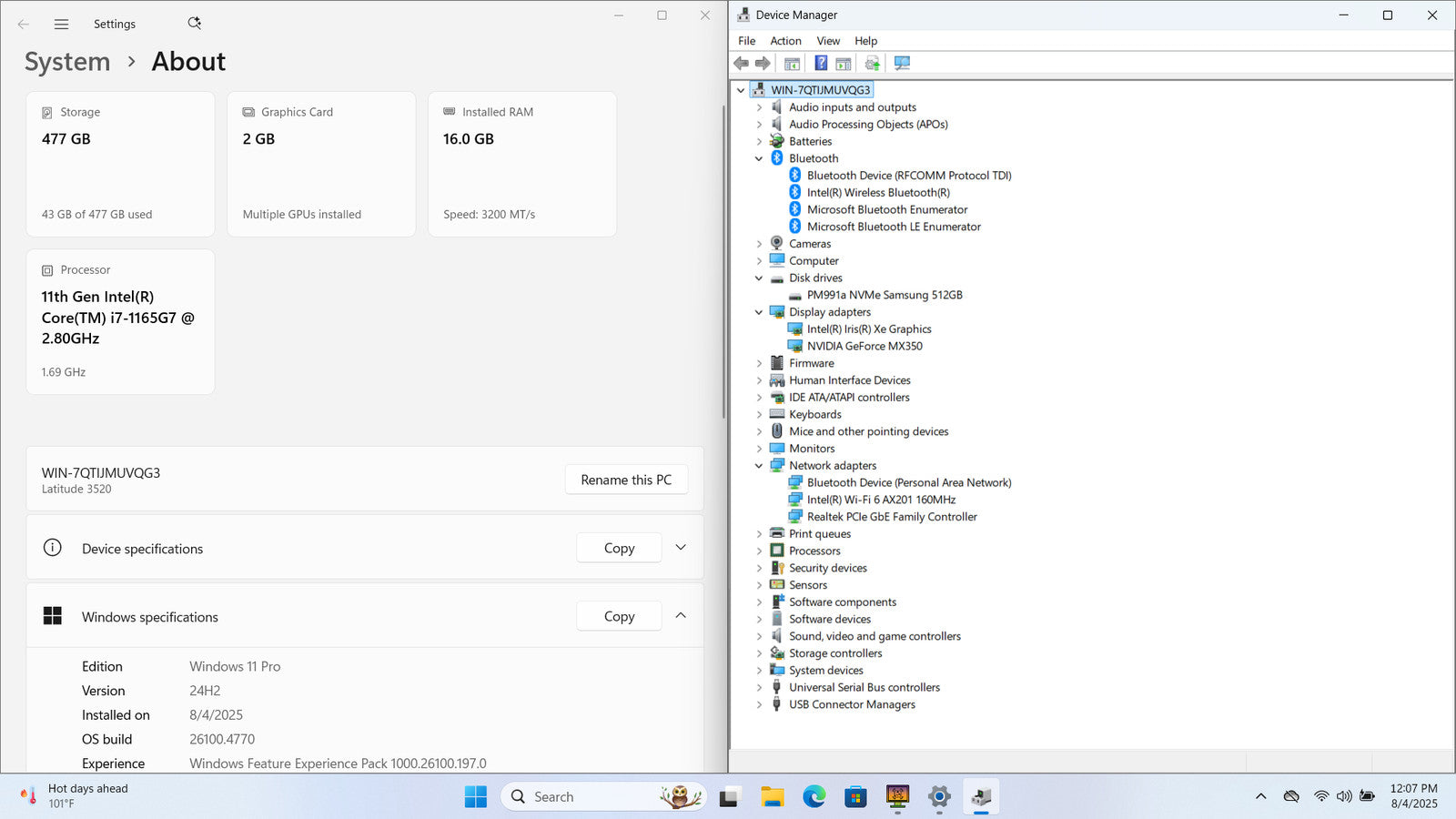The image size is (1456, 819).
Task: Open the Settings hamburger navigation menu
Action: pos(61,25)
